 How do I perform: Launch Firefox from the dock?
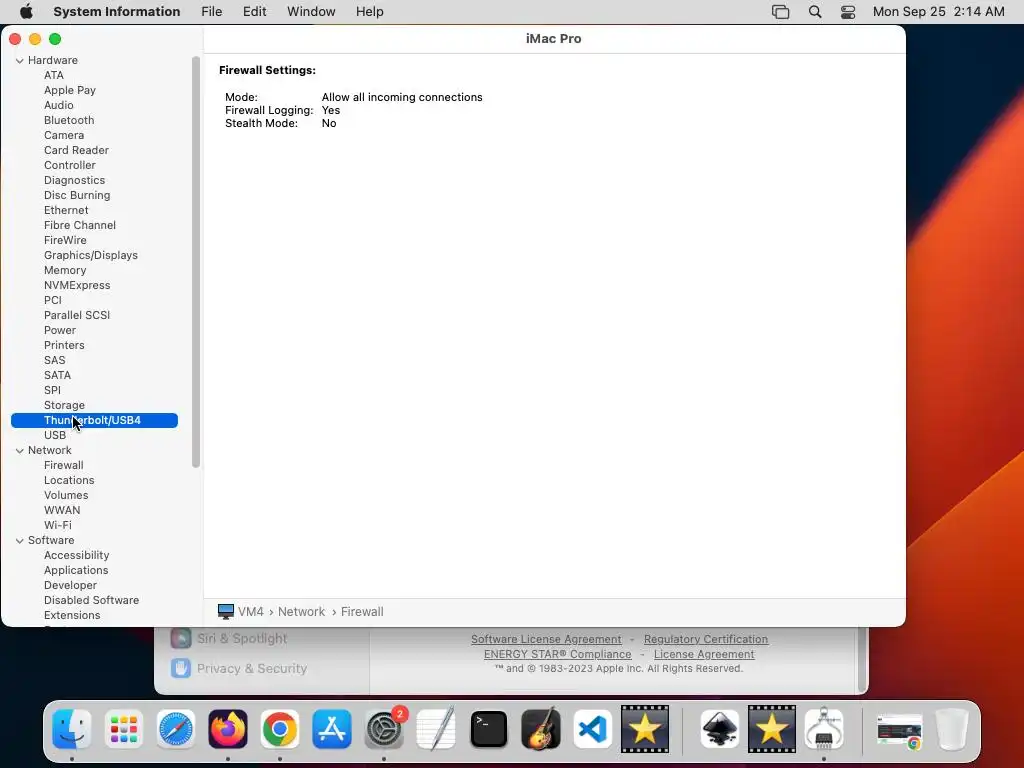228,729
